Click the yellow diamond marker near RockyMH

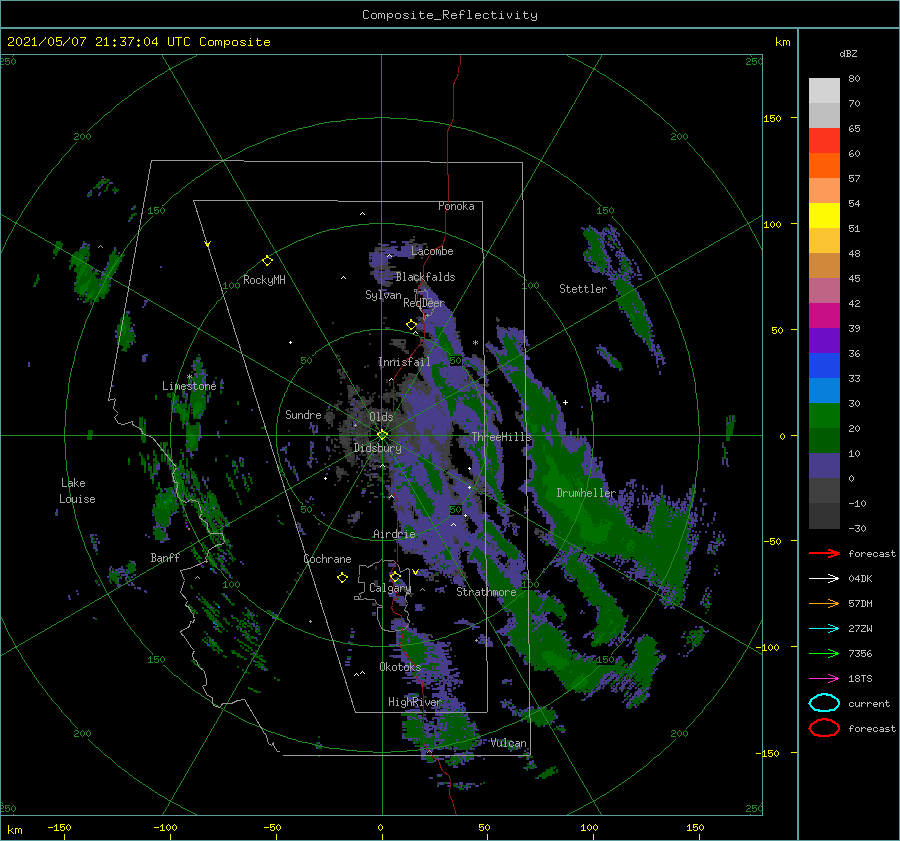(x=267, y=261)
